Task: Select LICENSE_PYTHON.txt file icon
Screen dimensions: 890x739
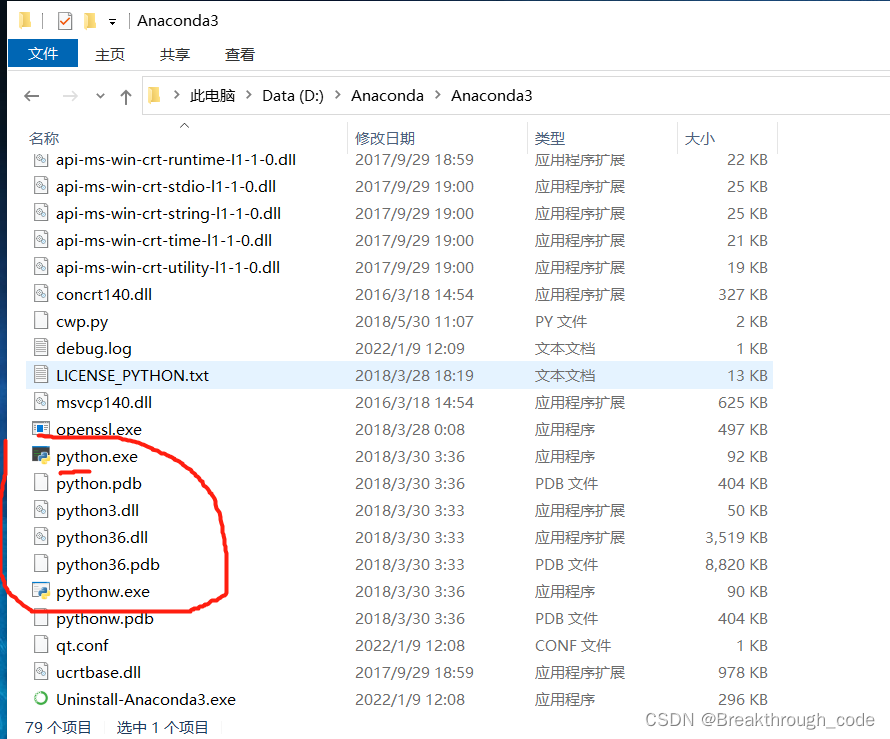Action: [x=41, y=375]
